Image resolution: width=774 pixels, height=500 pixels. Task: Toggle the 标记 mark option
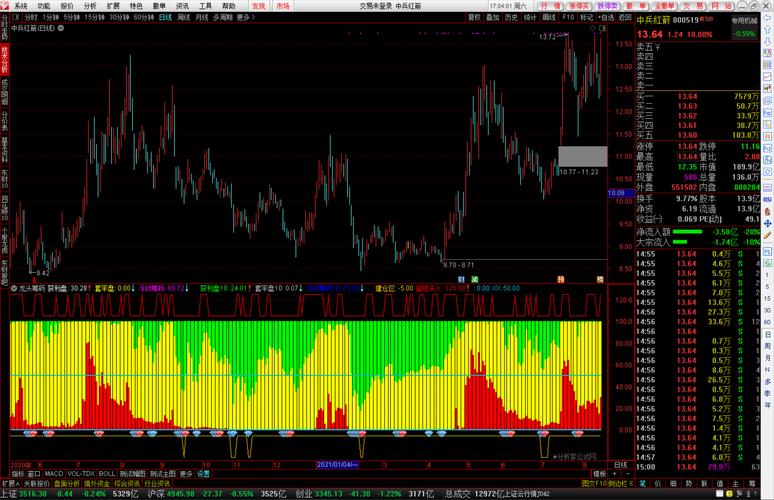click(586, 17)
